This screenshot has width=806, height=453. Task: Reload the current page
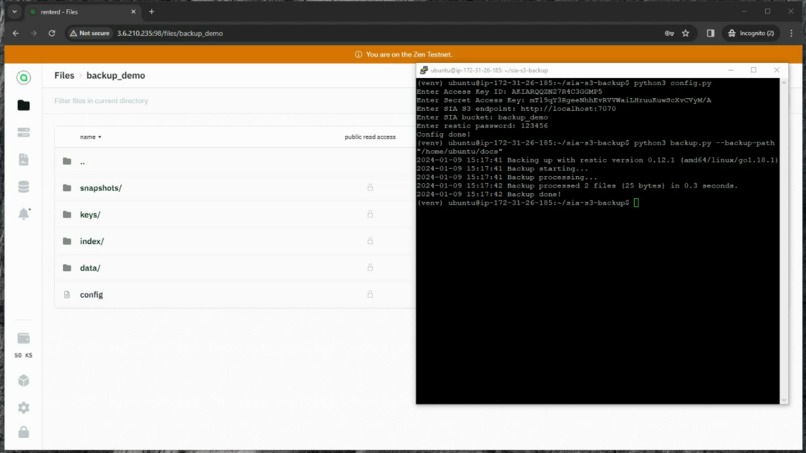[52, 33]
